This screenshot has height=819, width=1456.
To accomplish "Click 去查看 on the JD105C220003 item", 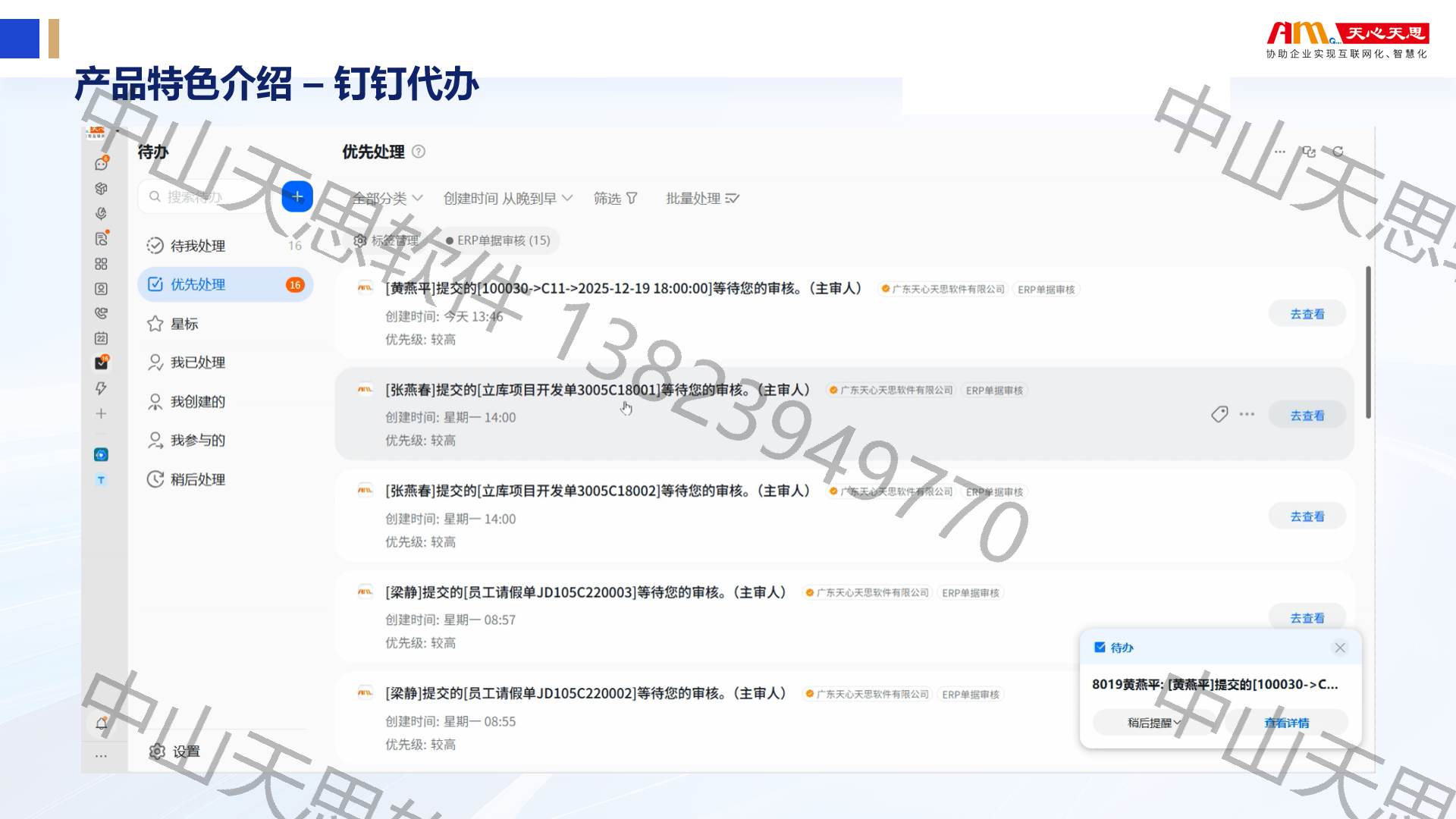I will click(1307, 618).
